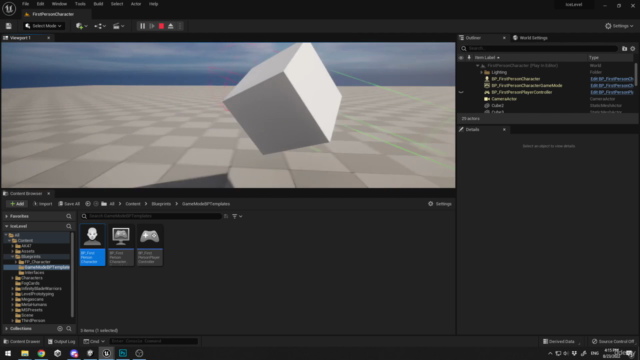Focus Search GameModeBPTemplates field
The height and width of the screenshot is (360, 640).
coord(151,216)
